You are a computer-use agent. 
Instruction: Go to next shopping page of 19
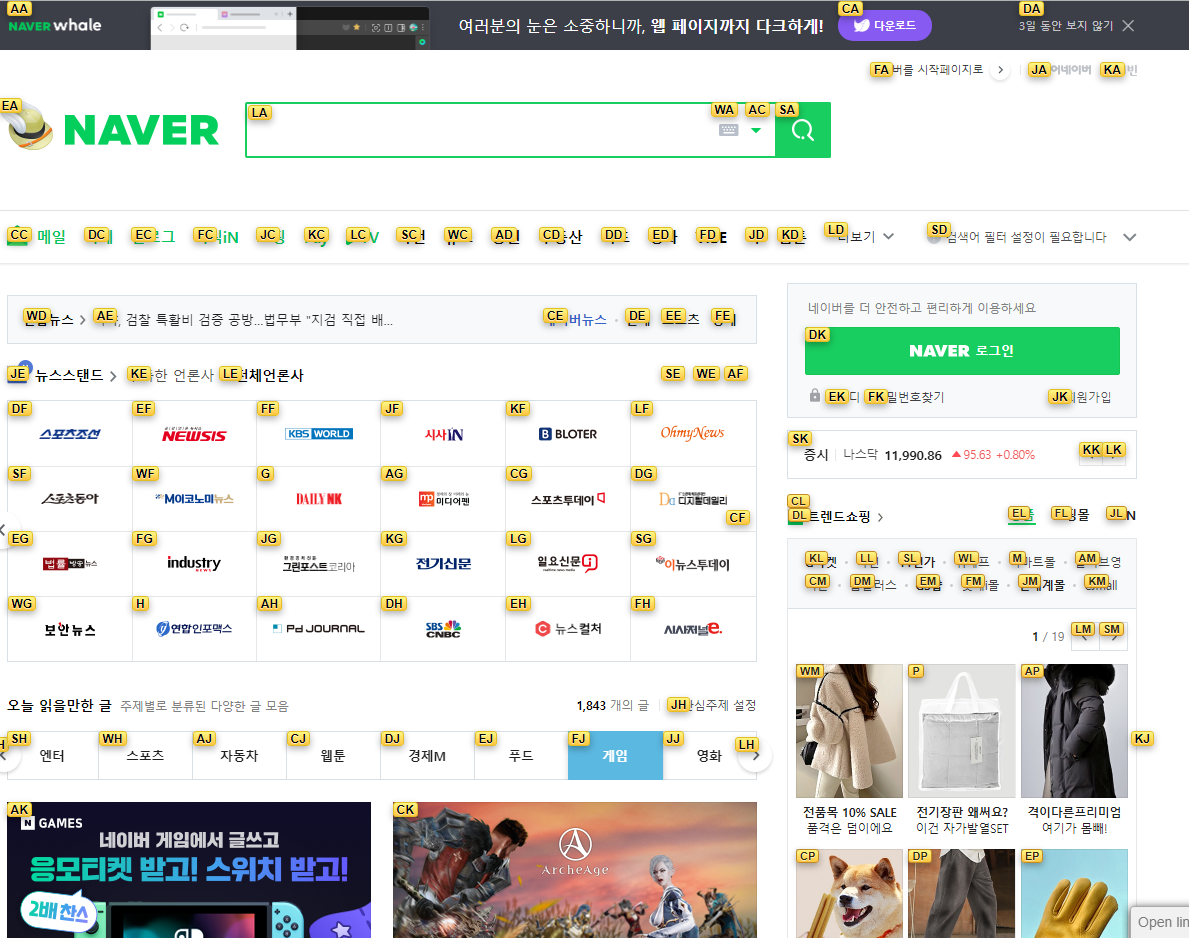tap(1113, 636)
